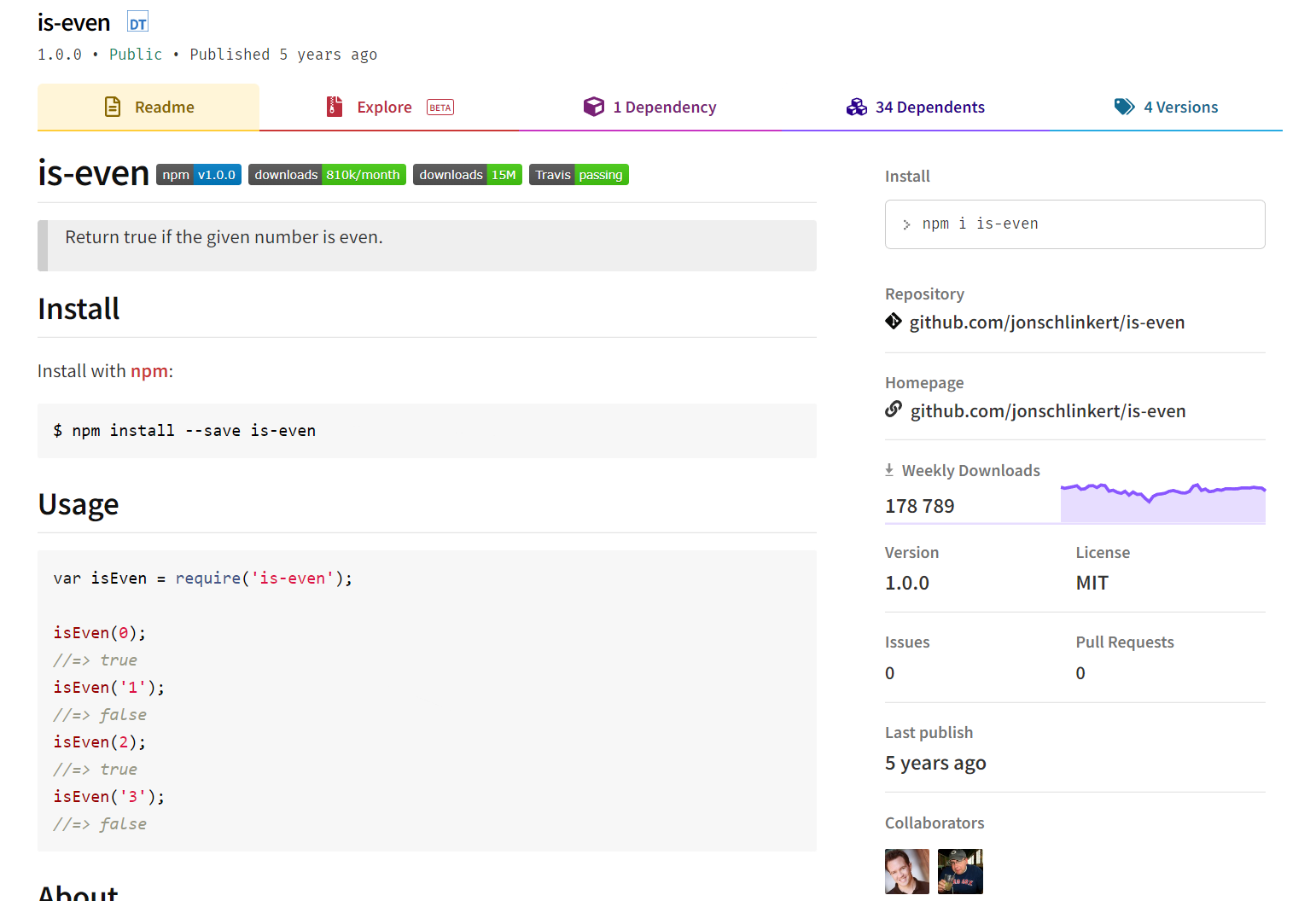
Task: Click the '$ npm install --save is-even' code
Action: 184,431
